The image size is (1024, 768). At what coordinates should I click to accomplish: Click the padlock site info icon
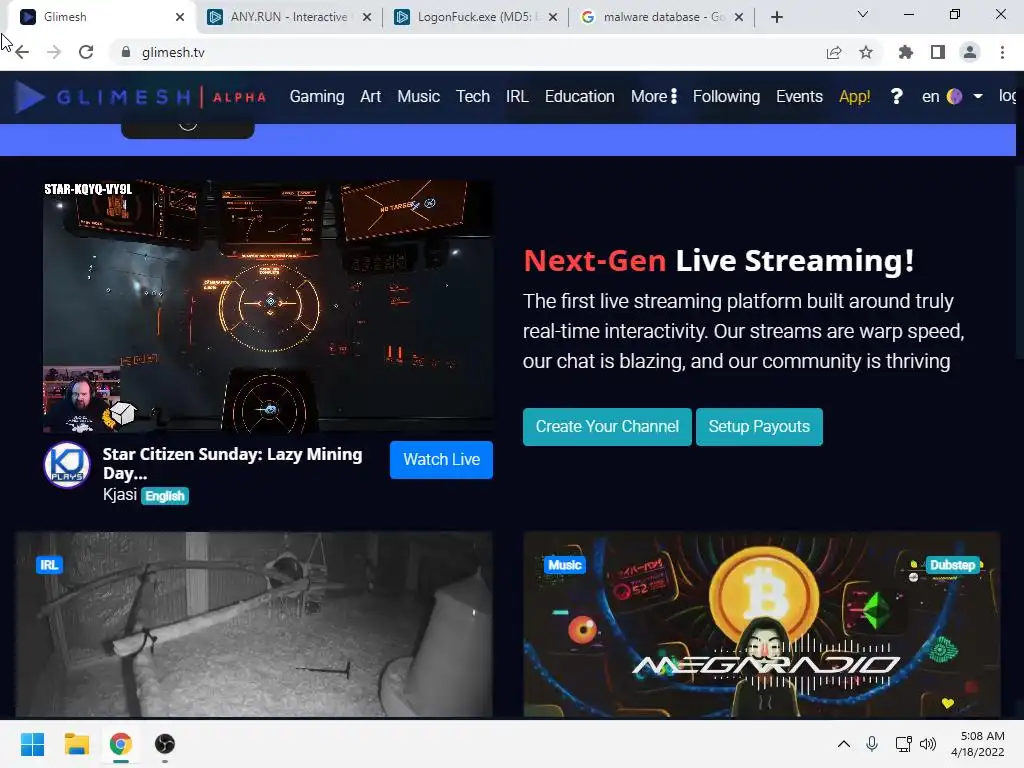tap(126, 52)
